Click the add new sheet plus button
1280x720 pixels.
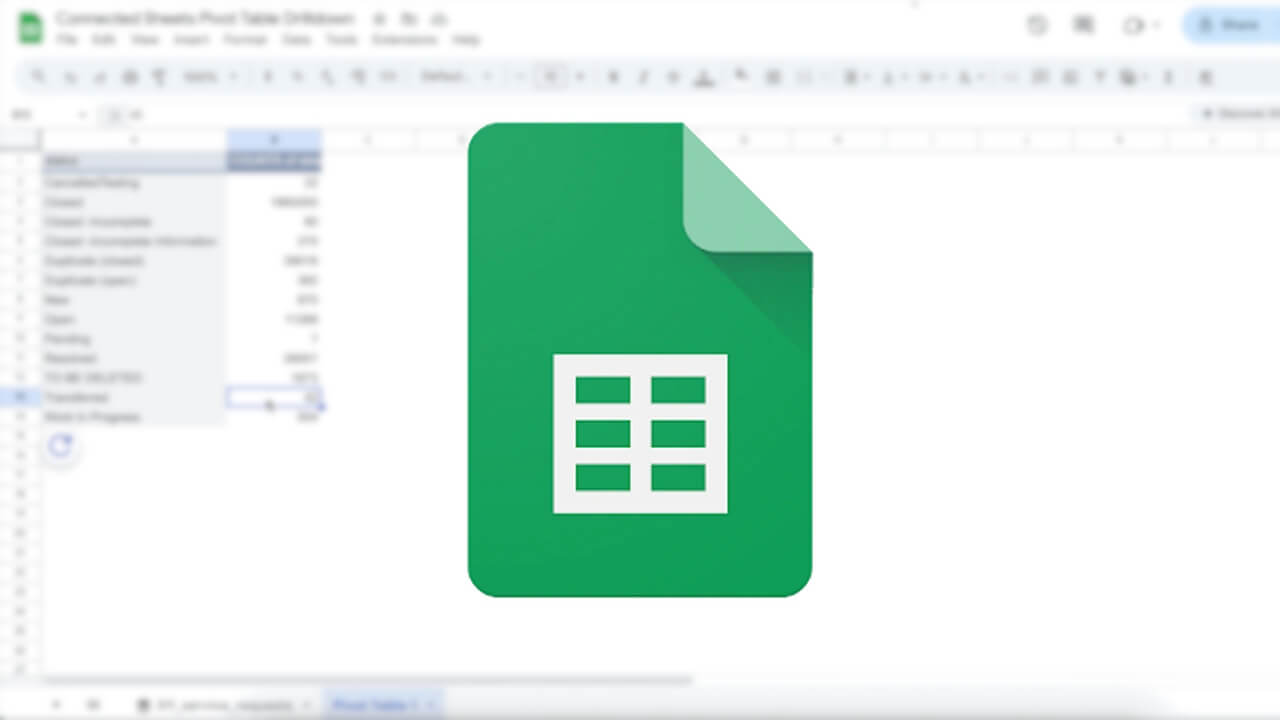[x=56, y=705]
